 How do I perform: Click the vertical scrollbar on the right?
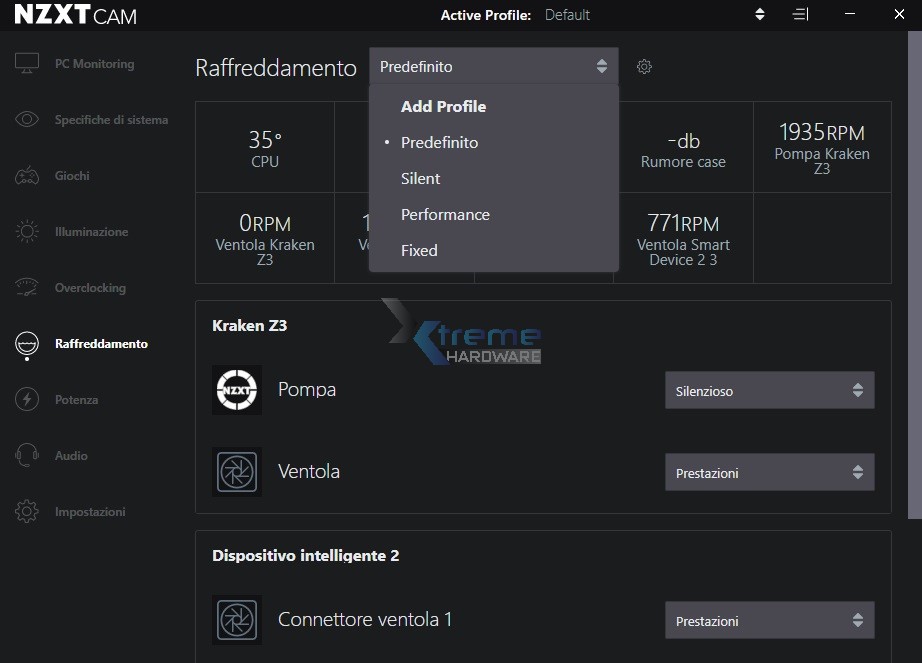915,275
